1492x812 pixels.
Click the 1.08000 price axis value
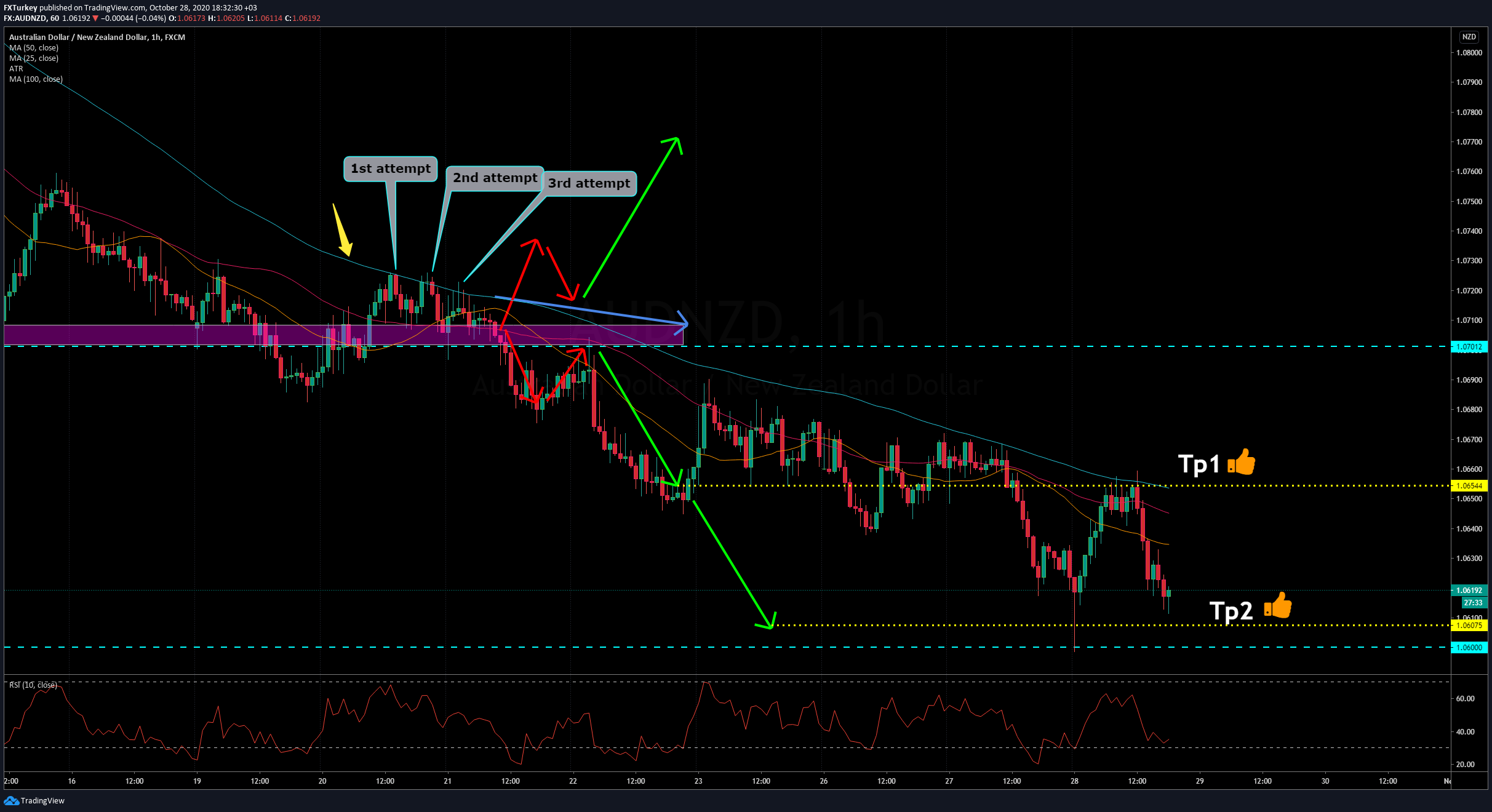pos(1469,52)
